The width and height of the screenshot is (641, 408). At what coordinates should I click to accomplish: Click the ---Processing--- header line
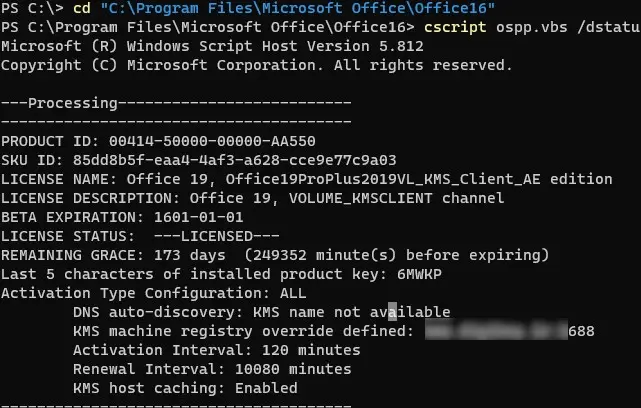(176, 103)
